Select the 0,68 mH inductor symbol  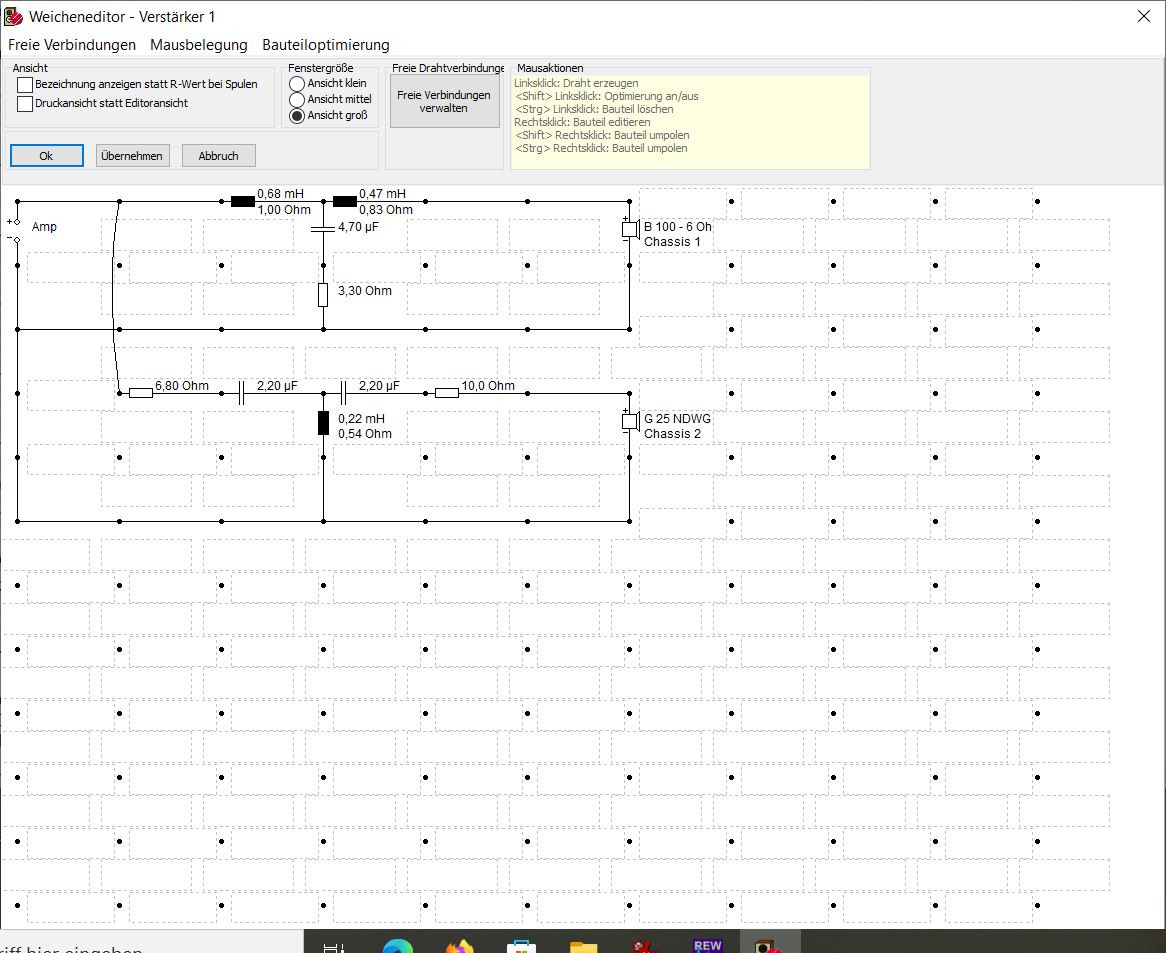[242, 201]
